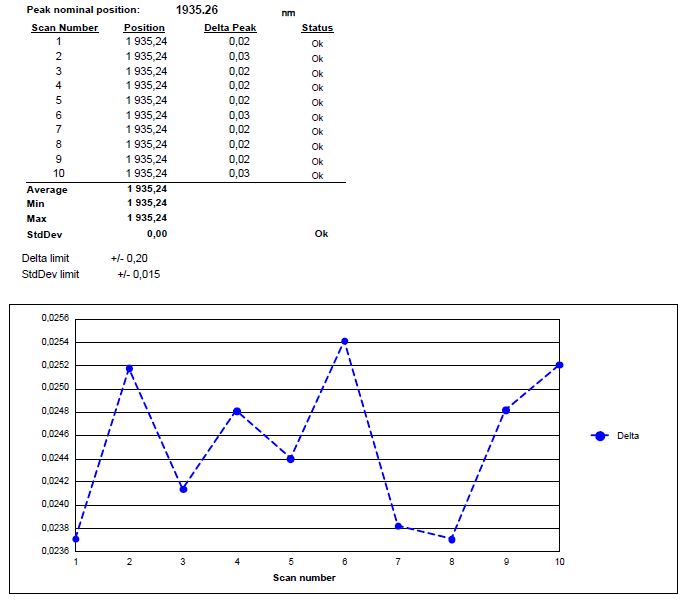Image resolution: width=691 pixels, height=609 pixels.
Task: Click Delta Peak value 0,03 for scan 6
Action: (239, 115)
